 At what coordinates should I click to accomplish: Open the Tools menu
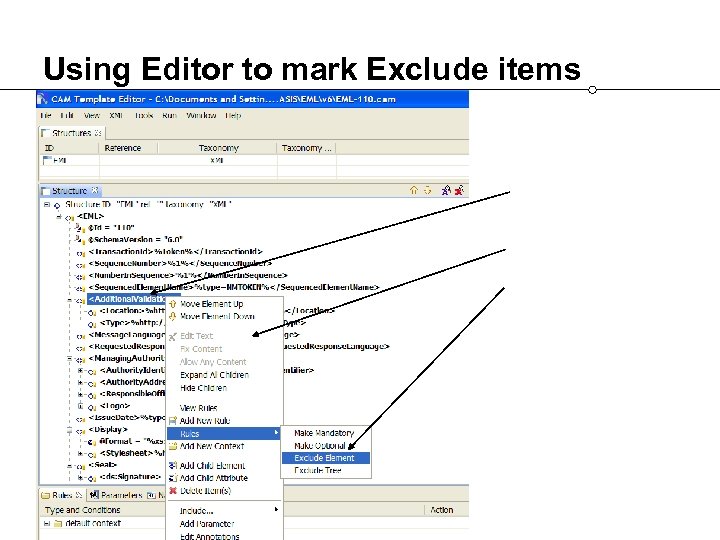(144, 115)
